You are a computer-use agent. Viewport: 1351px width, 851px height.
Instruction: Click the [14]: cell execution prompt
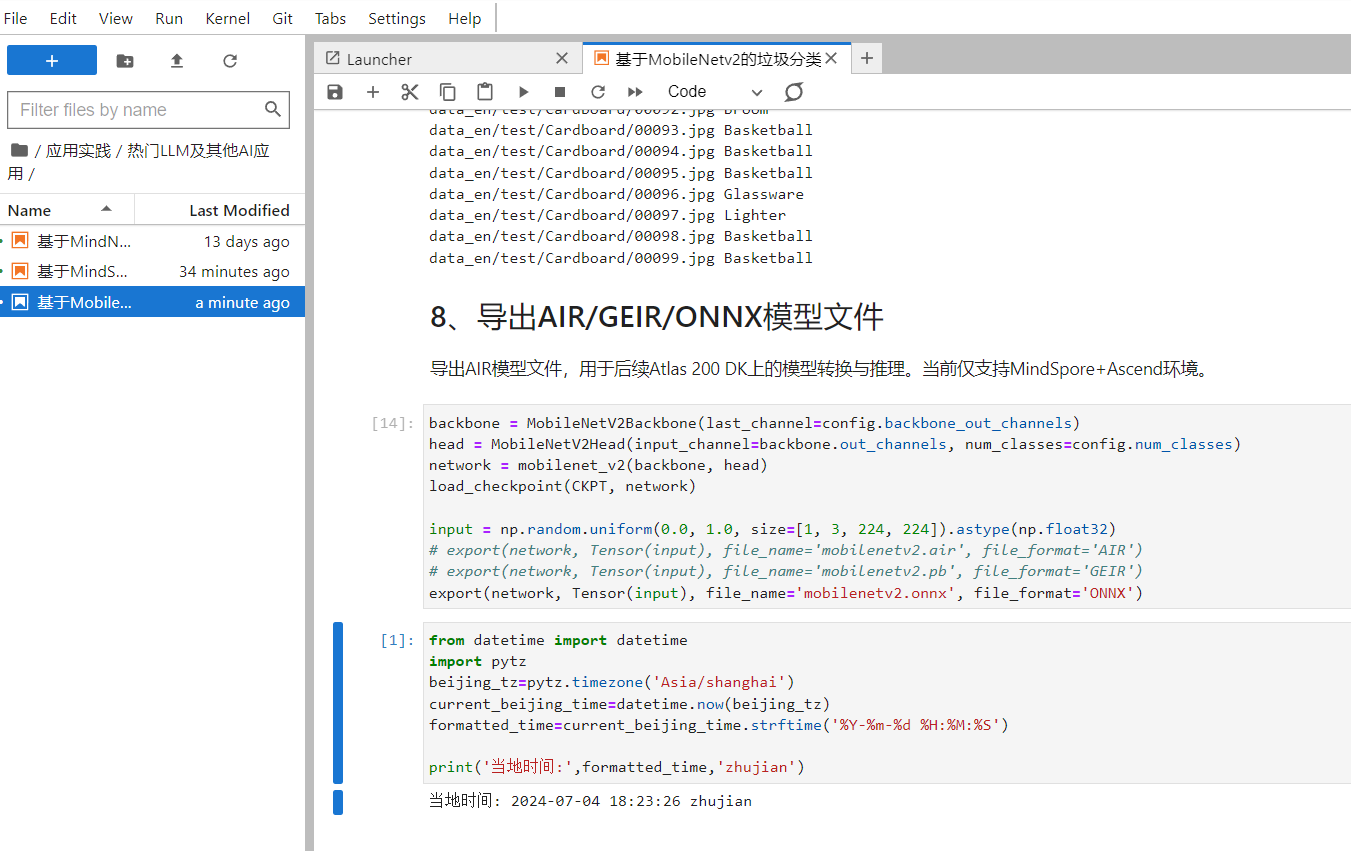(x=392, y=423)
